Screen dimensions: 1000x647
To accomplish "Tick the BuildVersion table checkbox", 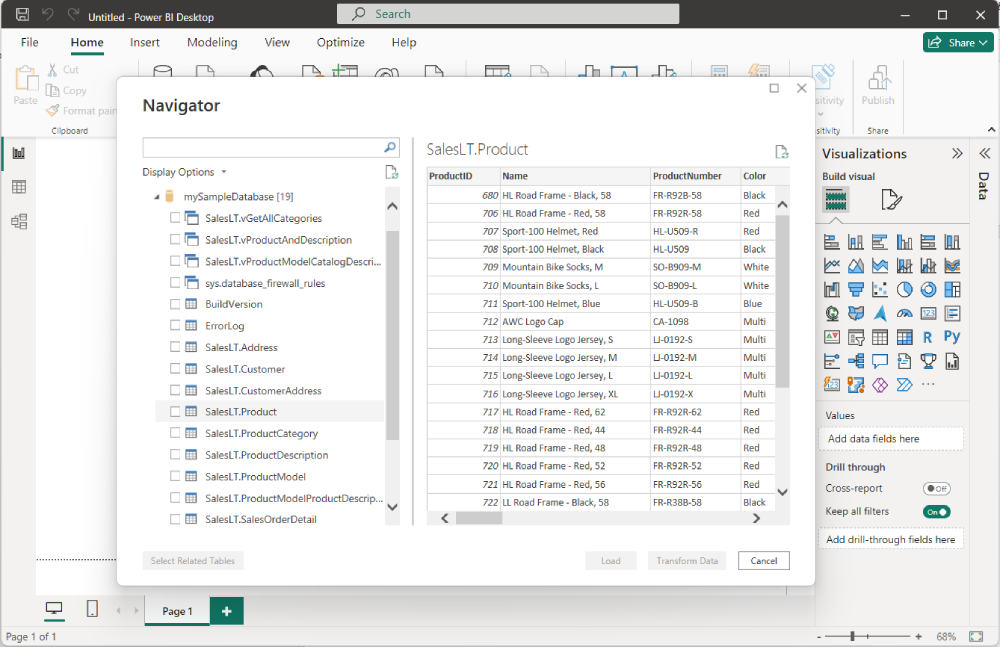I will (175, 304).
